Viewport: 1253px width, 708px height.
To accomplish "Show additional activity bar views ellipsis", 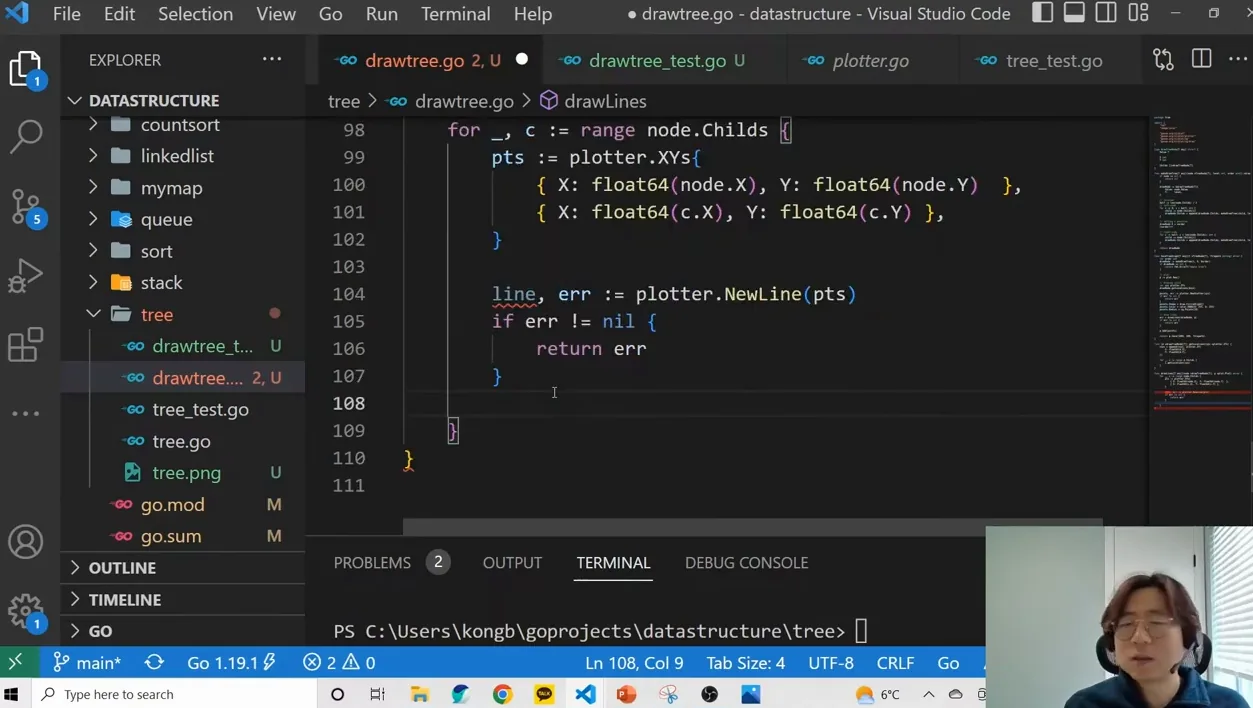I will [26, 413].
